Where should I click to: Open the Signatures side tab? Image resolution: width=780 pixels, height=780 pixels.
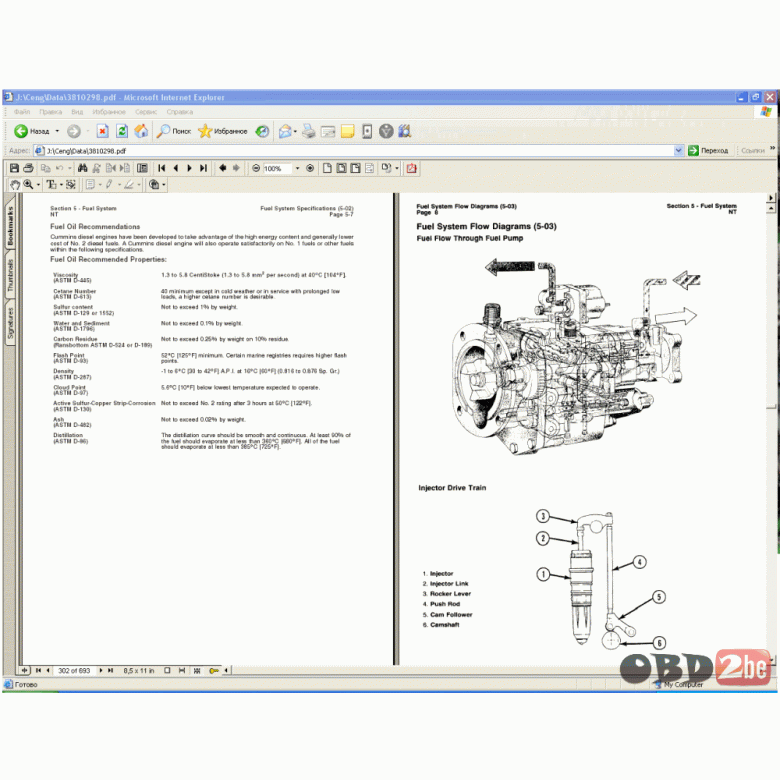tap(10, 322)
